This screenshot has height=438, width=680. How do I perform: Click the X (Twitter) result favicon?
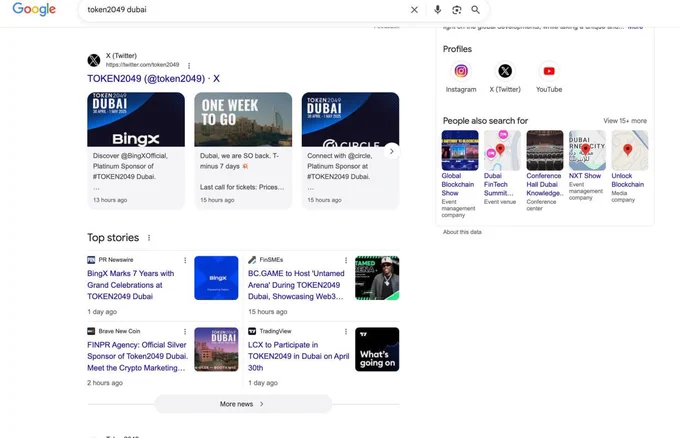point(94,60)
